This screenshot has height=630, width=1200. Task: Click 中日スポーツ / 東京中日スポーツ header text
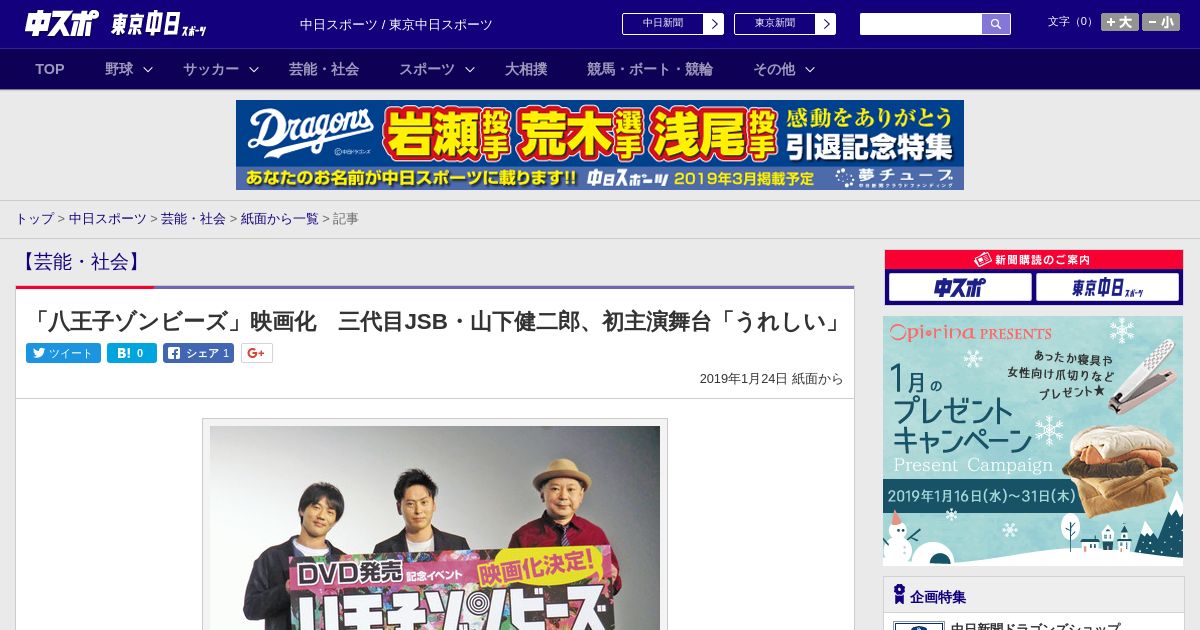tap(396, 24)
